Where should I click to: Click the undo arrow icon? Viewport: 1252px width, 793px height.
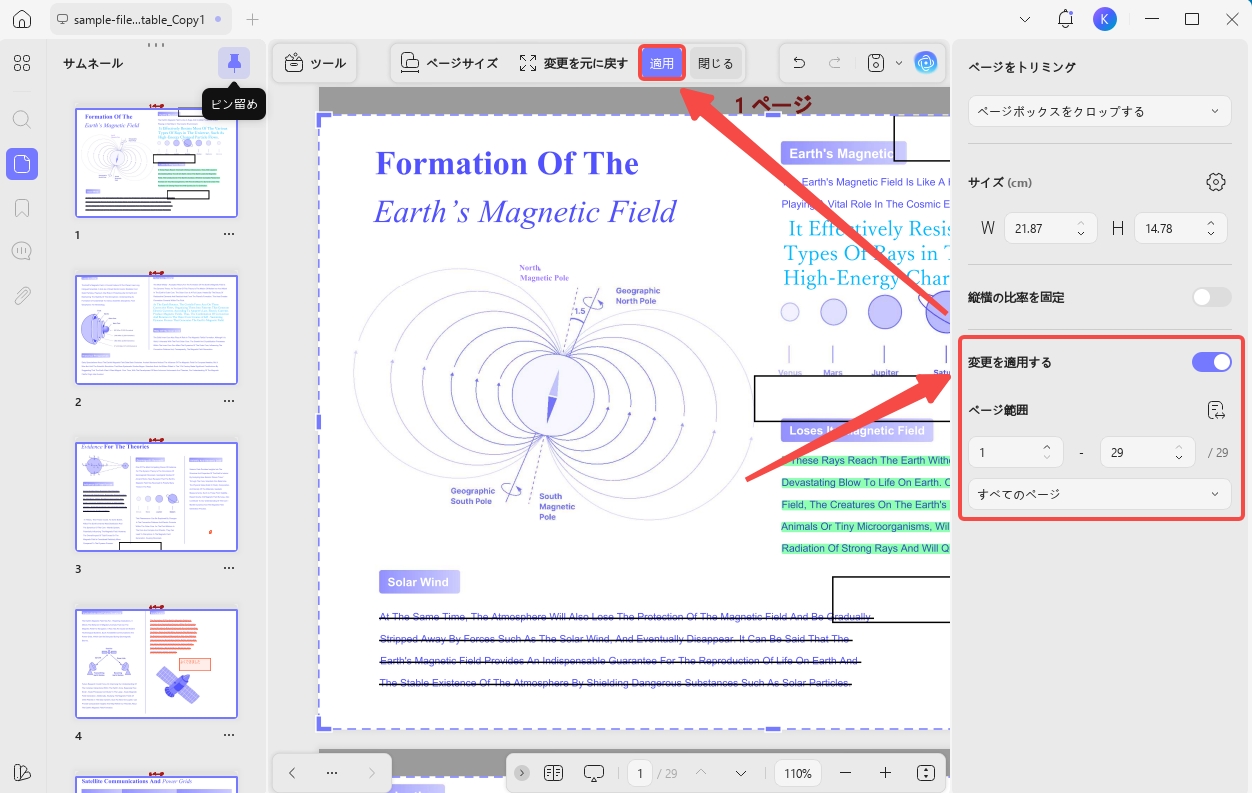pyautogui.click(x=799, y=63)
